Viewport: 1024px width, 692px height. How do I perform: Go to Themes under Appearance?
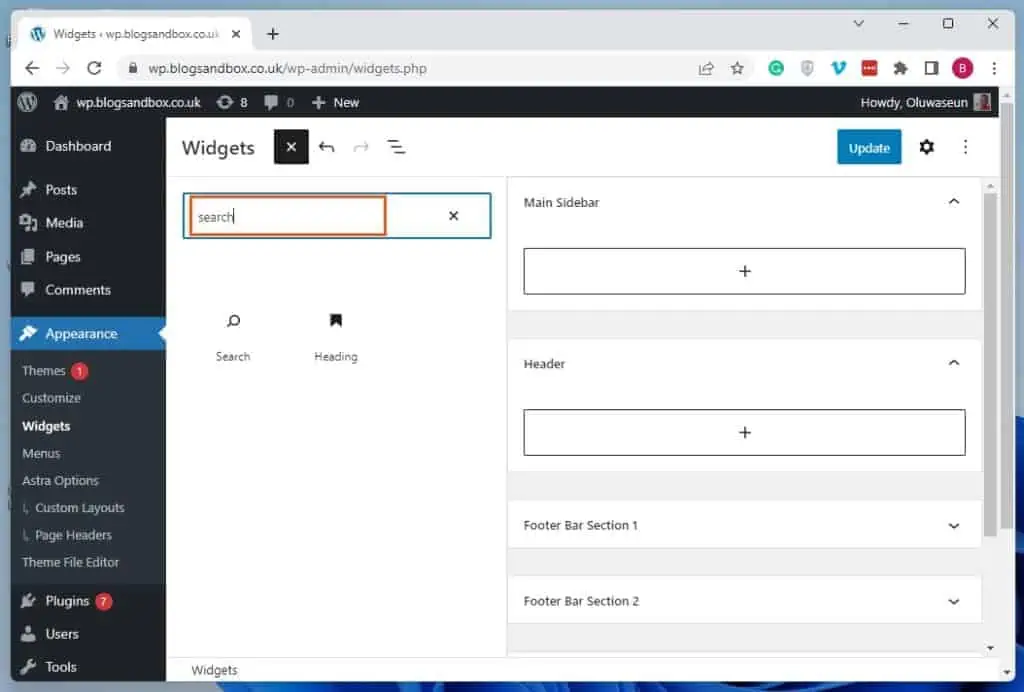point(44,371)
